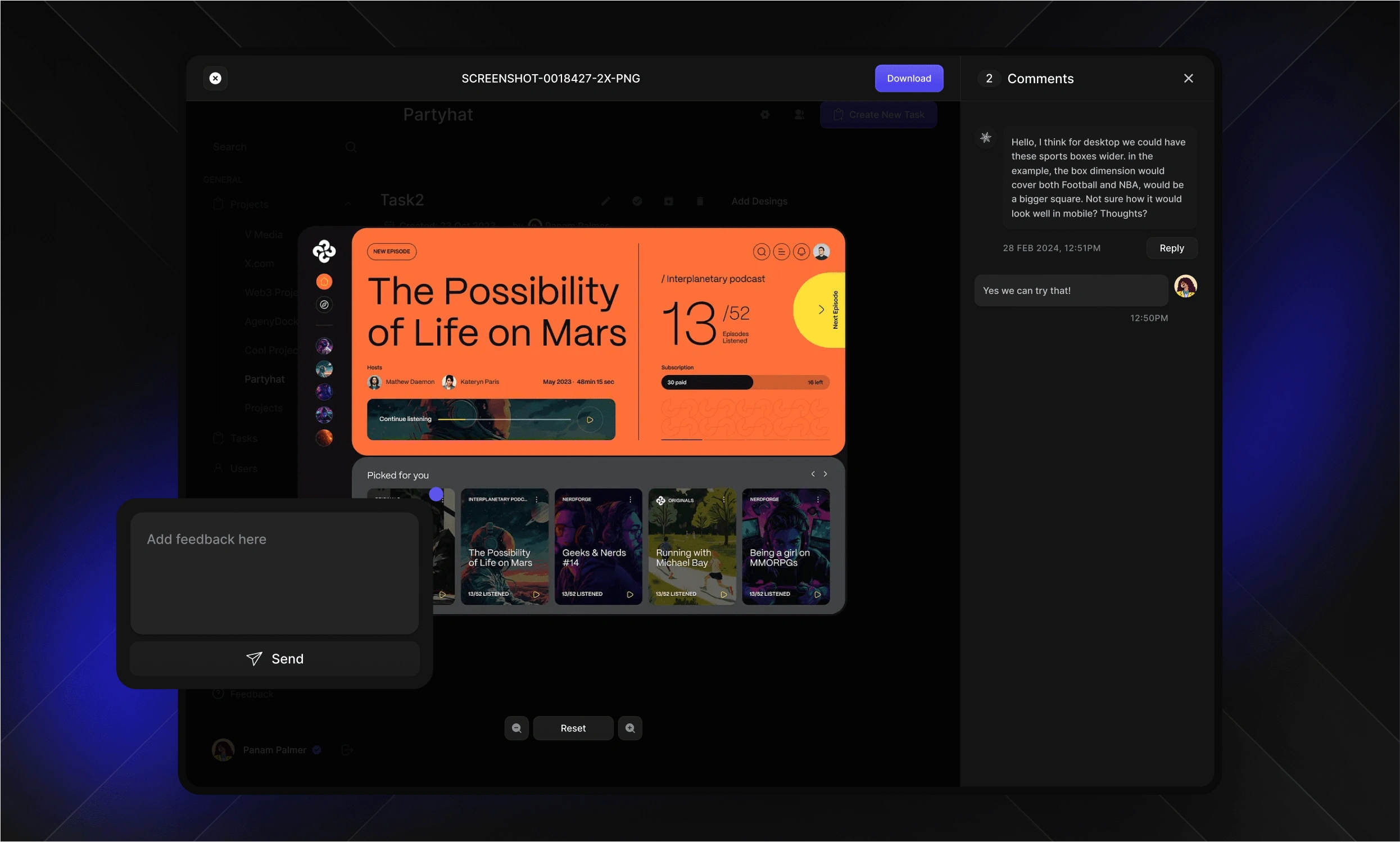
Task: Play the Being a girl on MMORPGs card
Action: 817,594
